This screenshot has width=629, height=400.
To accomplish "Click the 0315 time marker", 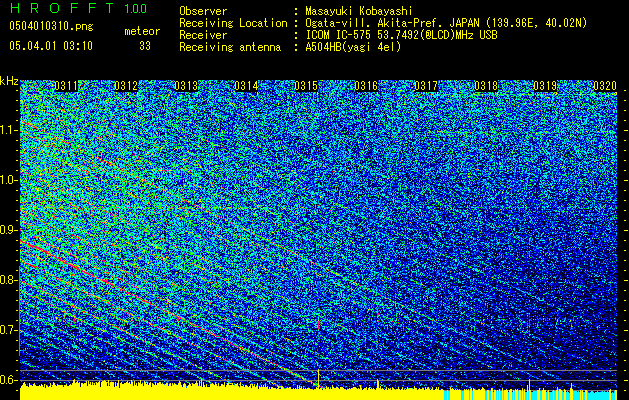I will [306, 86].
